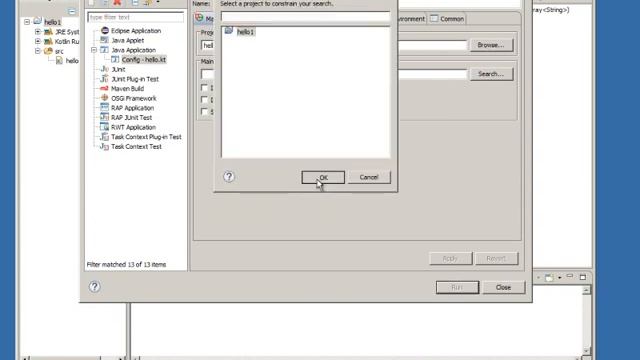The width and height of the screenshot is (640, 360).
Task: Open the console dropdown arrow next to Open Console
Action: (560, 278)
